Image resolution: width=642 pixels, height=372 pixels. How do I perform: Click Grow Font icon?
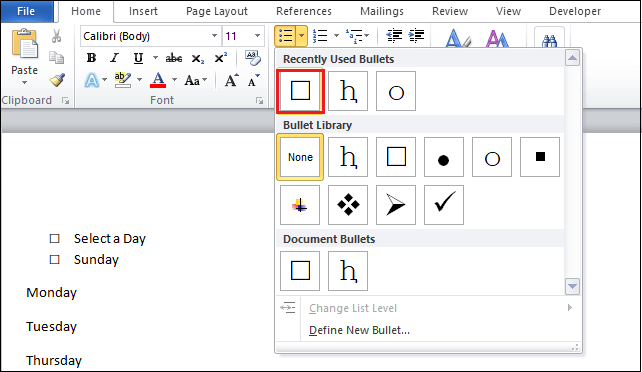(x=231, y=80)
